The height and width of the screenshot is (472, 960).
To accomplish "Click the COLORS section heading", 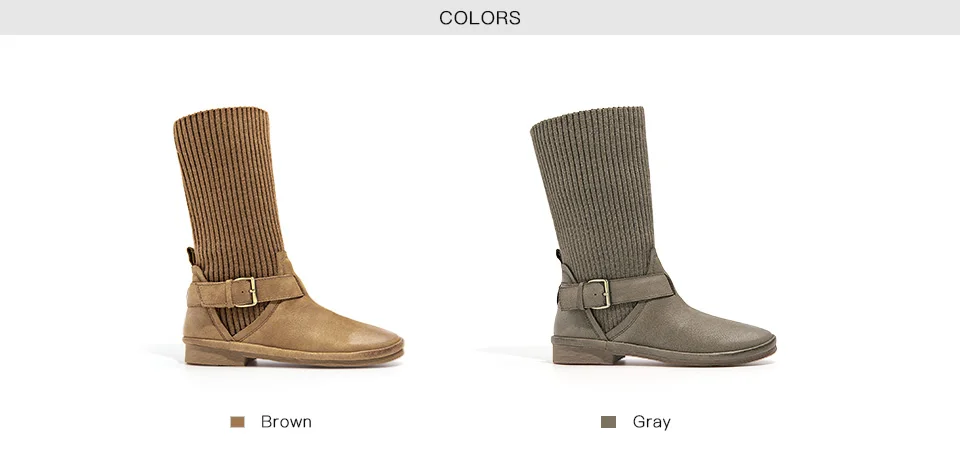I will coord(480,18).
